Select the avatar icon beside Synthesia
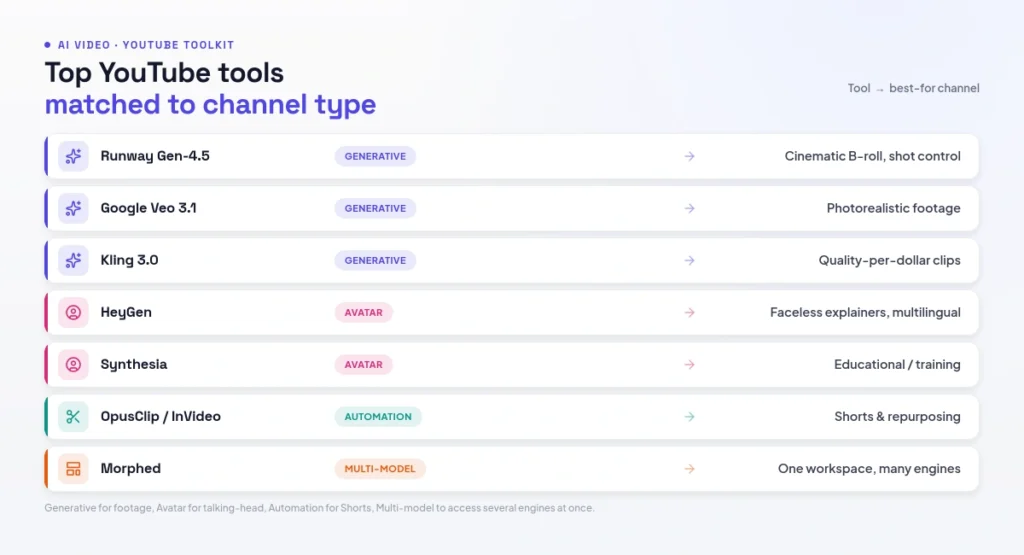This screenshot has height=555, width=1024. coord(73,364)
